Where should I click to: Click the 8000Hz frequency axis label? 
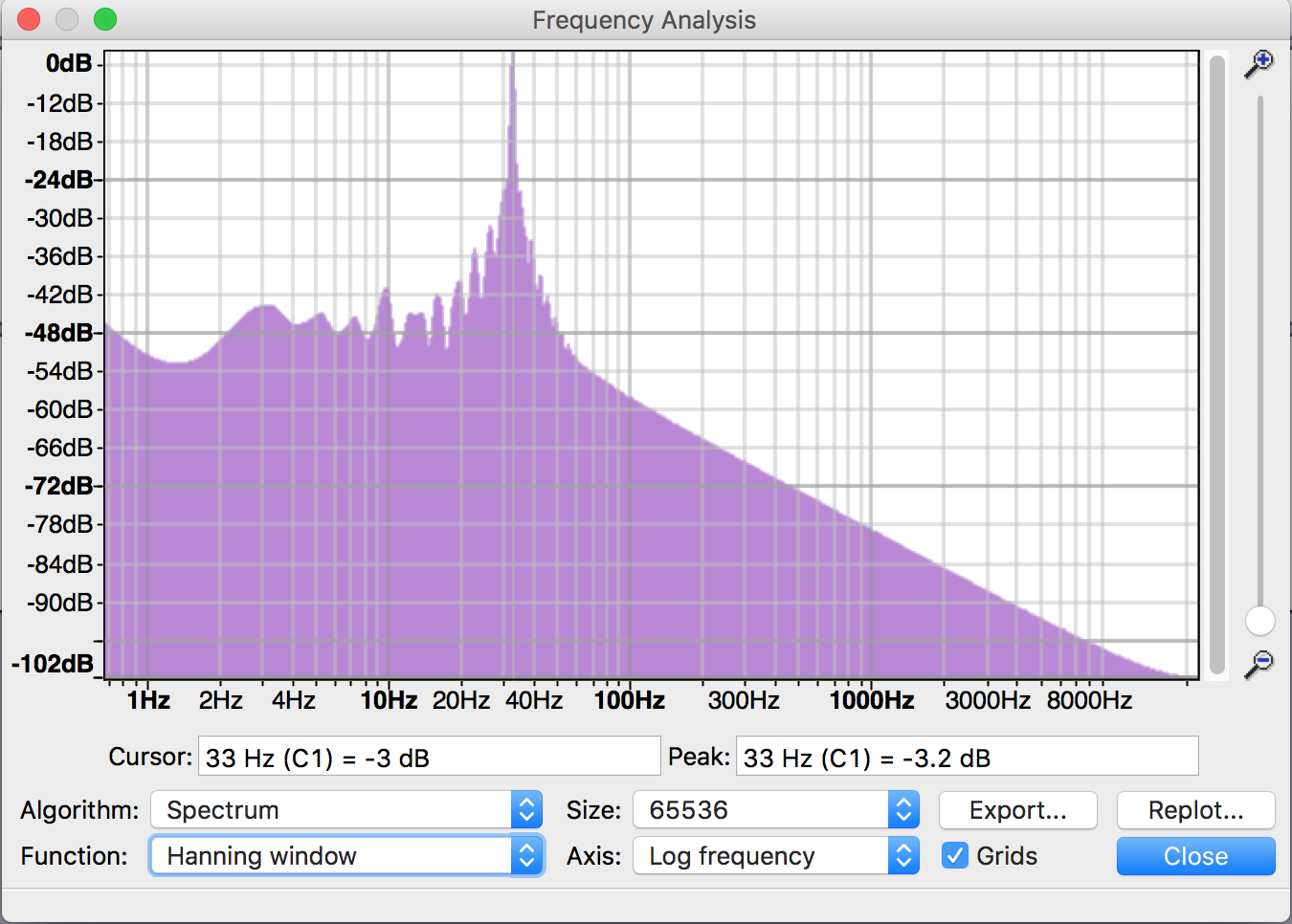click(x=1090, y=700)
